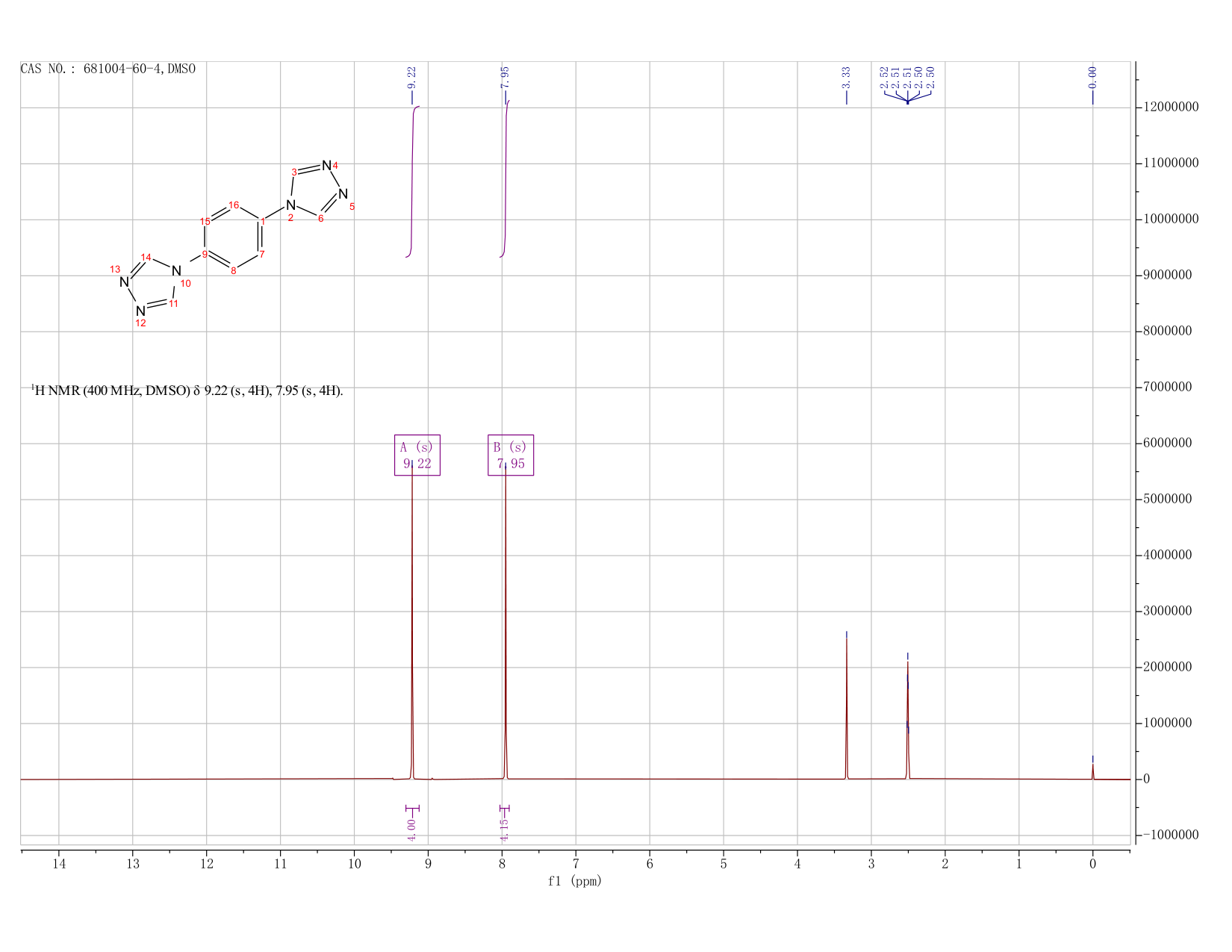
Task: Click atom N2 attached to the benzene ring
Action: click(x=290, y=205)
